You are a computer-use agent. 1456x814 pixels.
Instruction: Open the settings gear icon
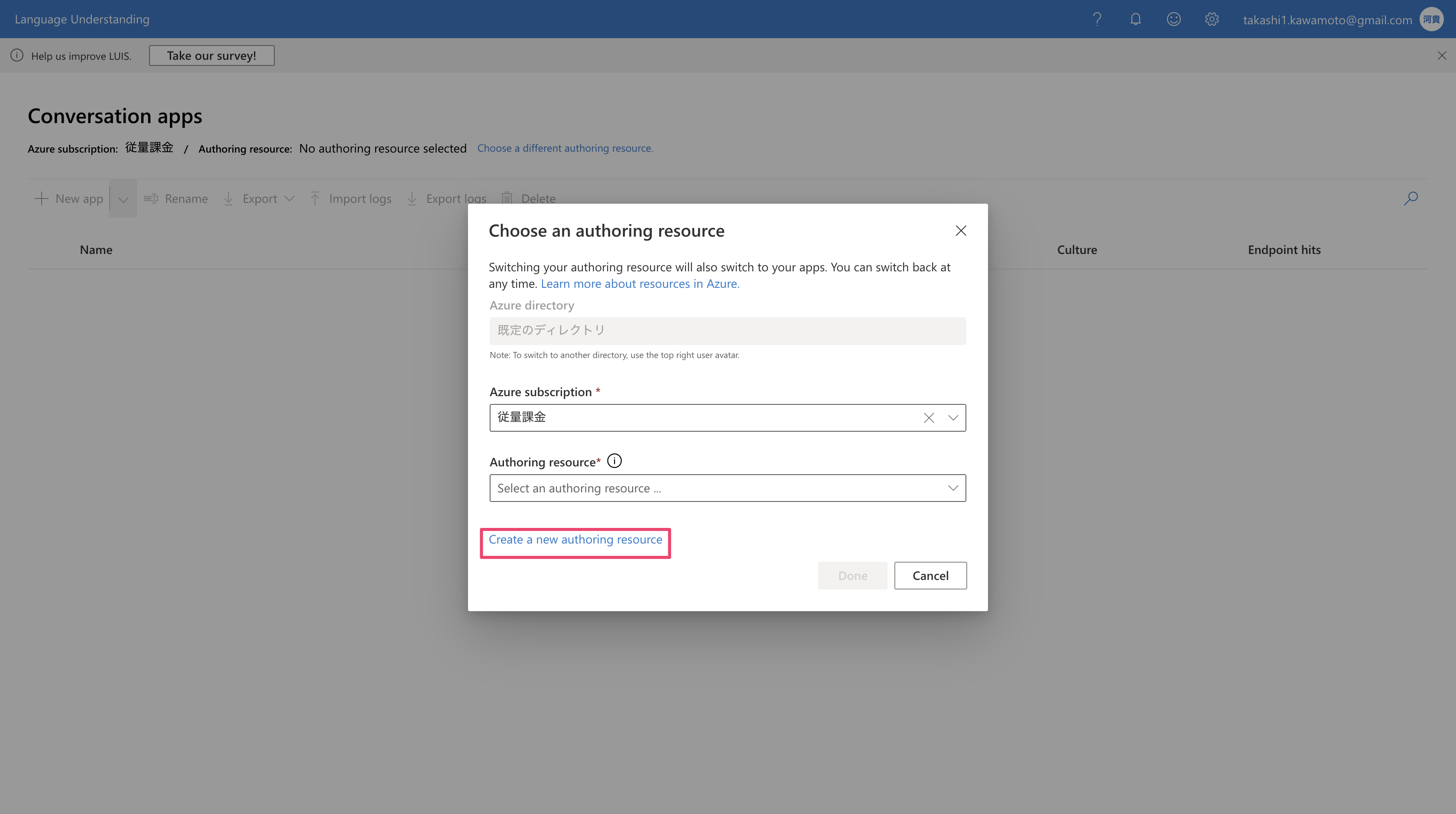(x=1211, y=19)
